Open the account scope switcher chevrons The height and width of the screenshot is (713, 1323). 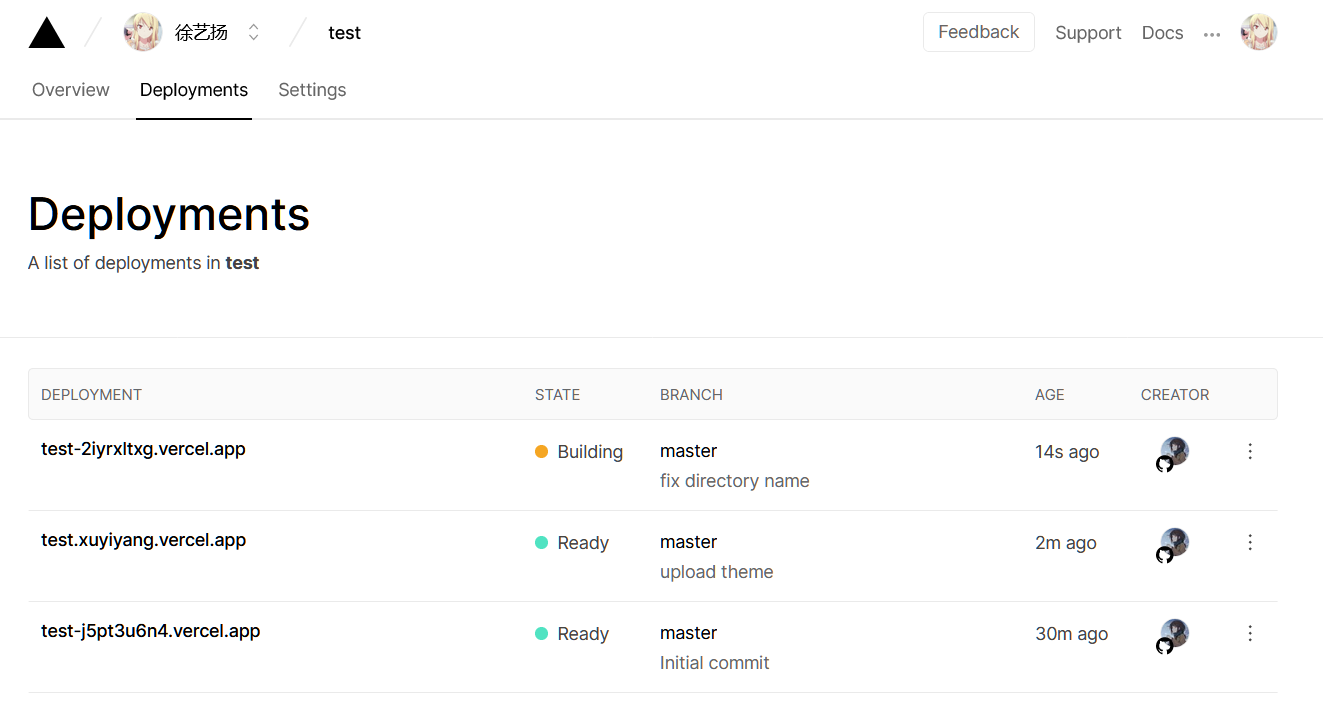[254, 33]
